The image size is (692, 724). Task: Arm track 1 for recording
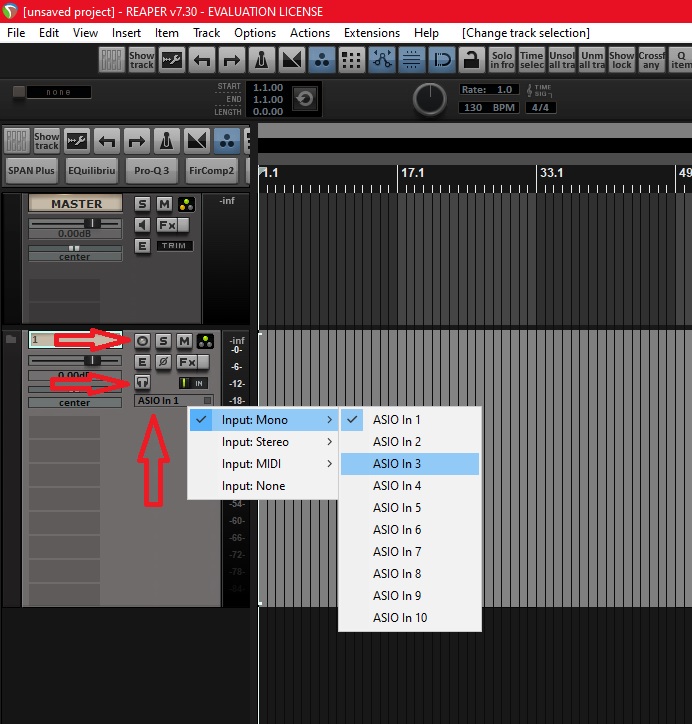(x=142, y=341)
